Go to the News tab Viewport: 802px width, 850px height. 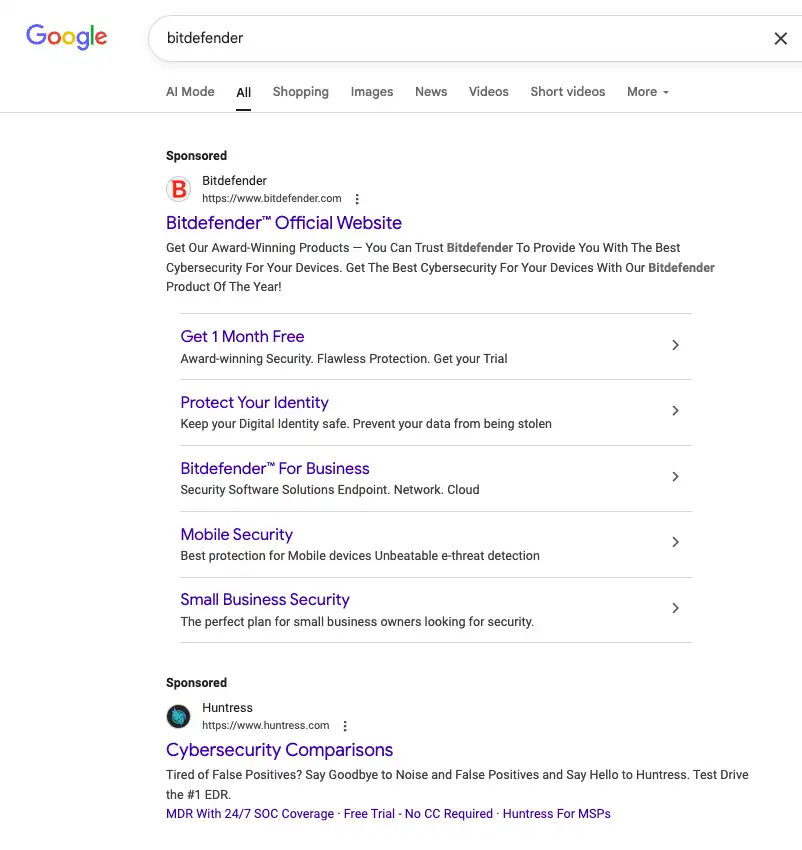click(431, 92)
